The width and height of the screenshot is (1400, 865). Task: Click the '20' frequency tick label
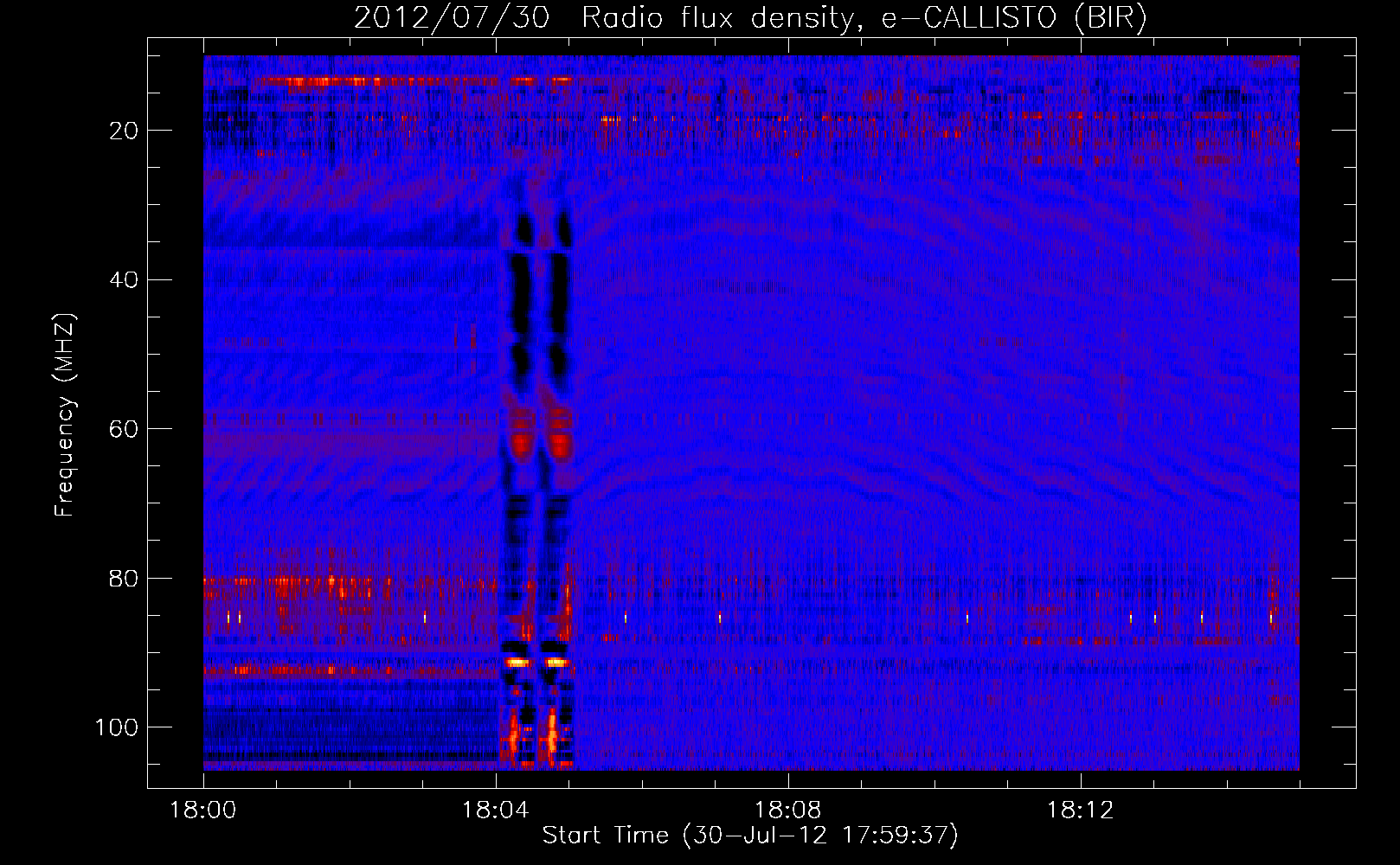[125, 131]
